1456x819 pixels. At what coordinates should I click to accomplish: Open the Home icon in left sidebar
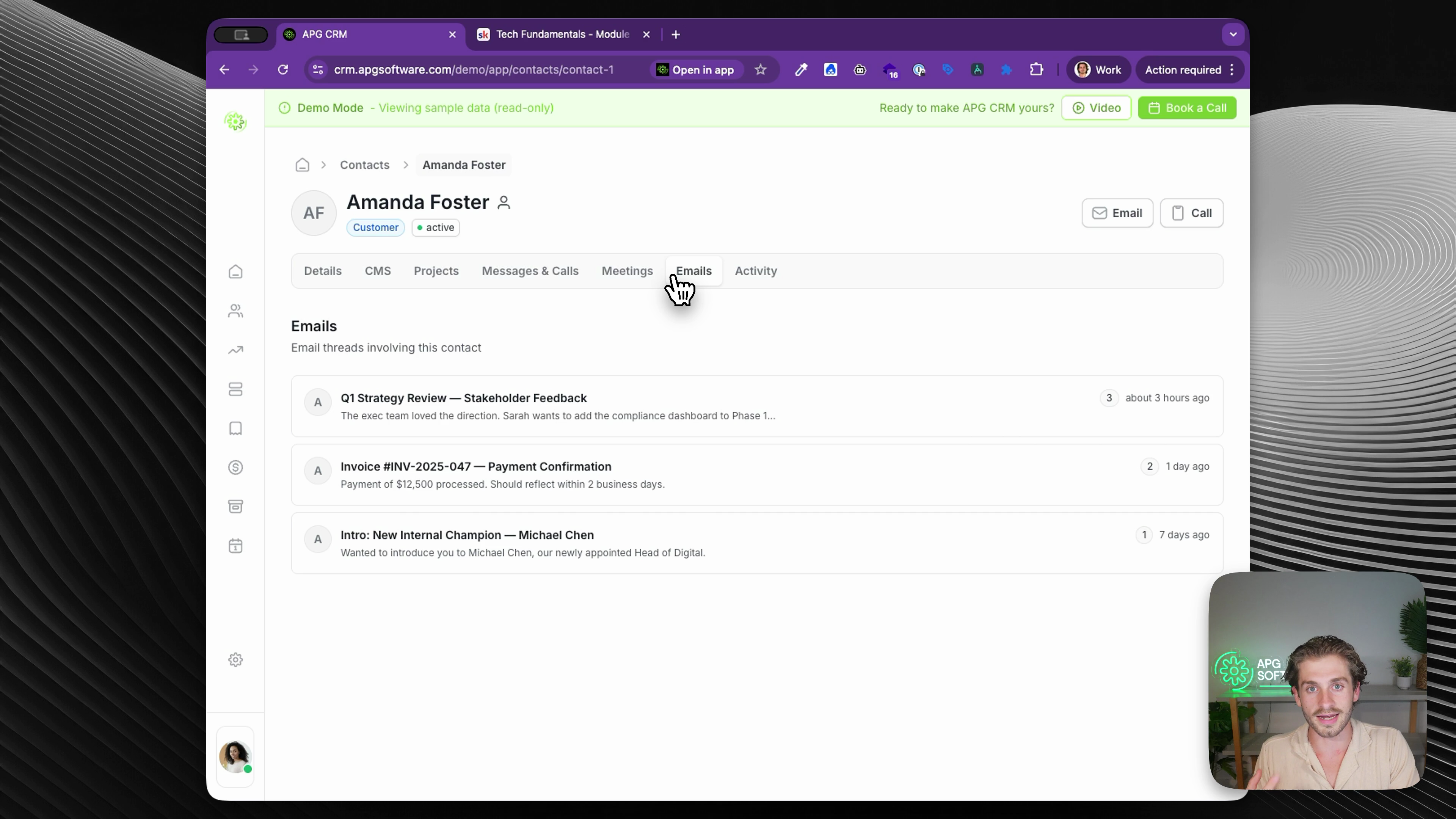[236, 272]
